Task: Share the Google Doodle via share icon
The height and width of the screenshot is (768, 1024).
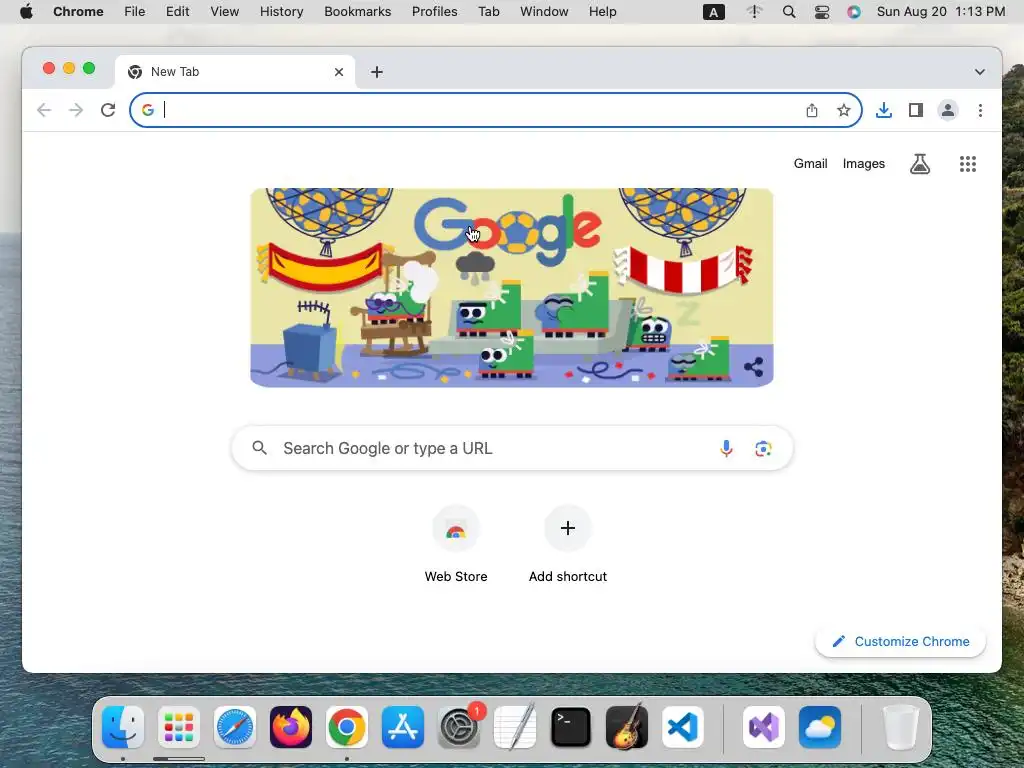Action: 754,366
